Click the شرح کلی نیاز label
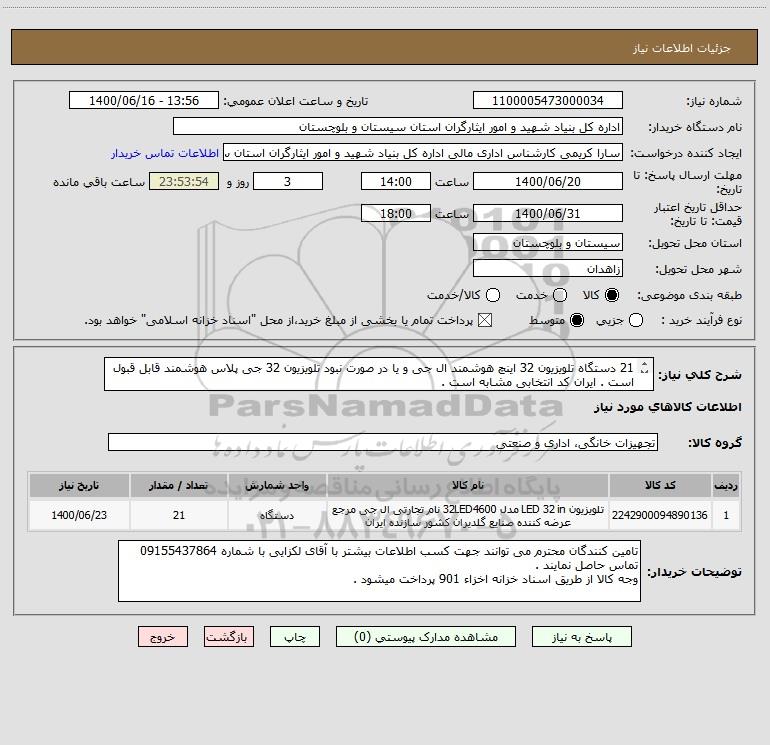 pos(700,375)
